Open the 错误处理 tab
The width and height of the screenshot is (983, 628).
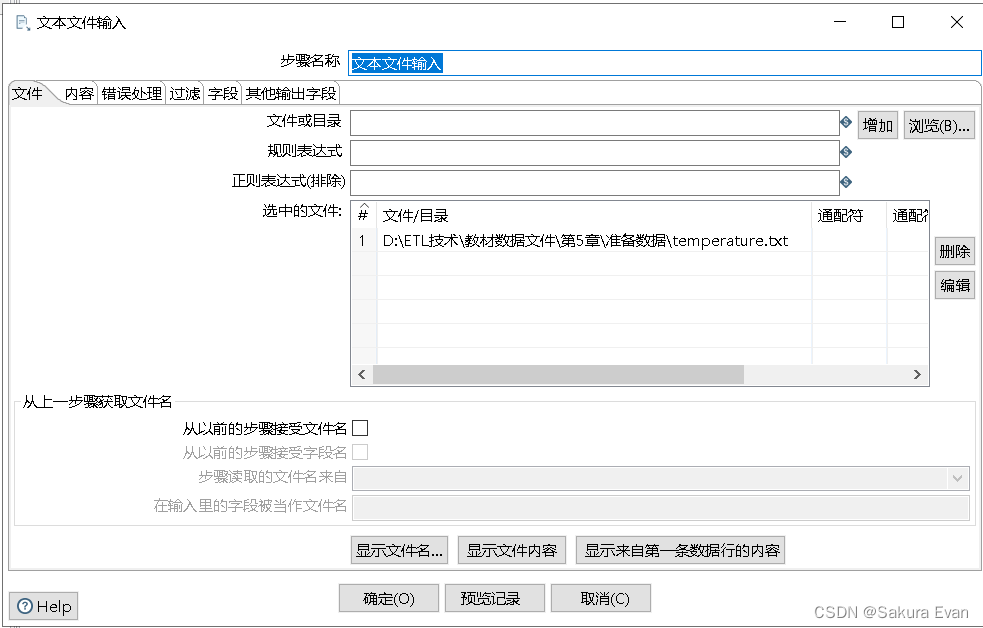pyautogui.click(x=132, y=93)
